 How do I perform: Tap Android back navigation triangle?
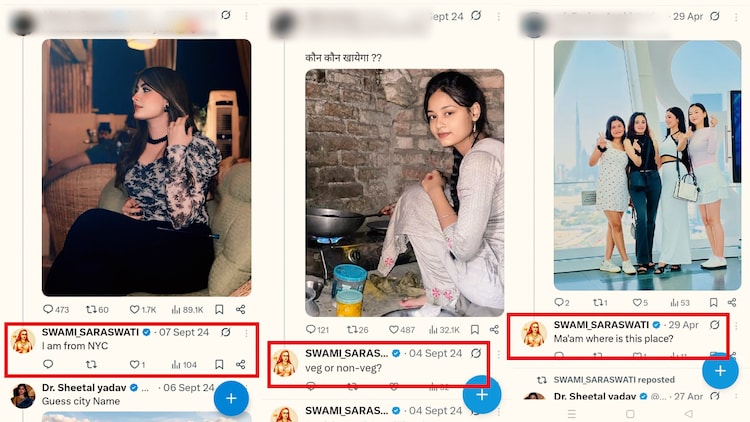click(x=688, y=413)
